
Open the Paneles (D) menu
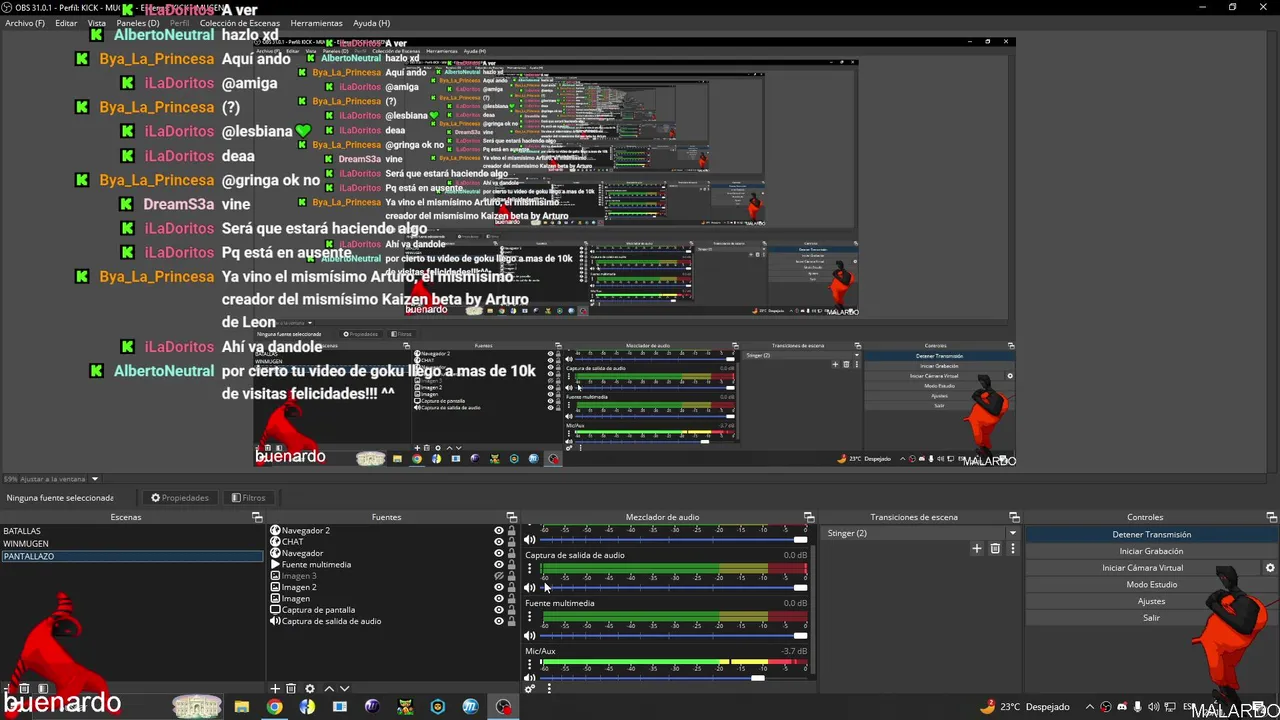click(x=138, y=23)
